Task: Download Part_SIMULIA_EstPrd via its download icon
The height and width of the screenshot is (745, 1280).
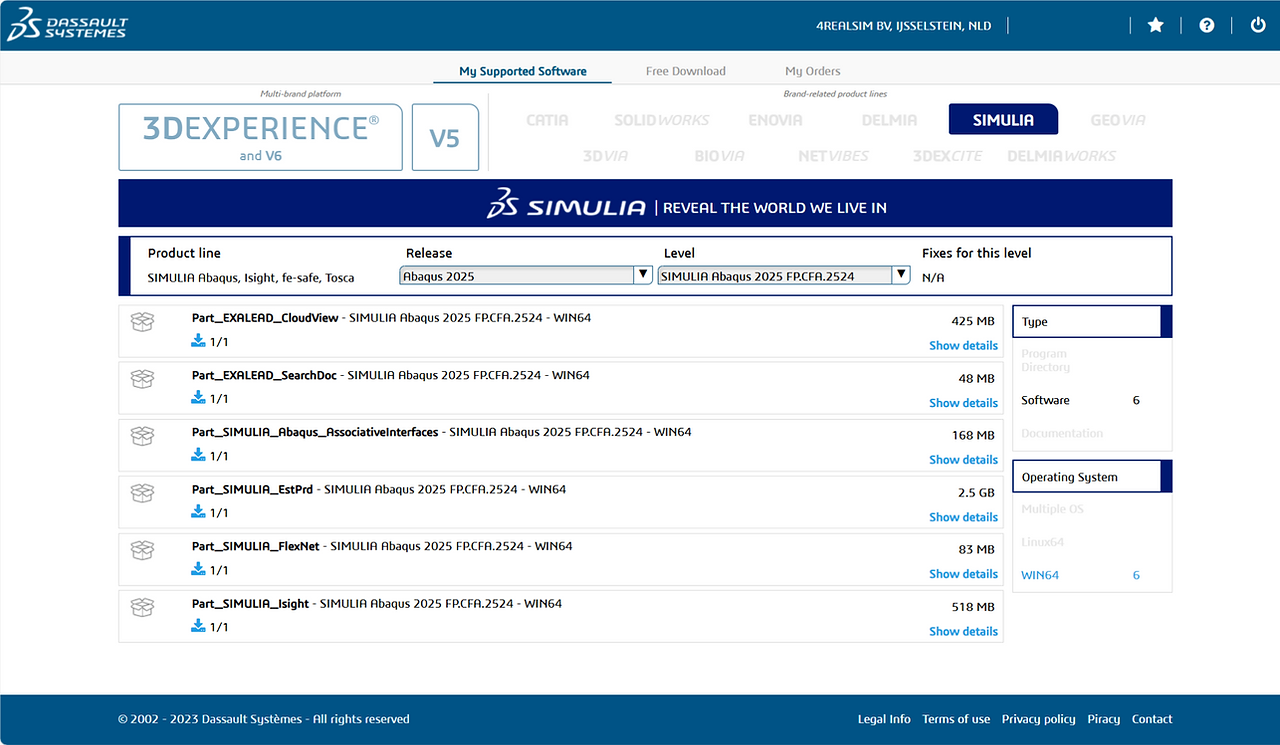Action: click(198, 512)
